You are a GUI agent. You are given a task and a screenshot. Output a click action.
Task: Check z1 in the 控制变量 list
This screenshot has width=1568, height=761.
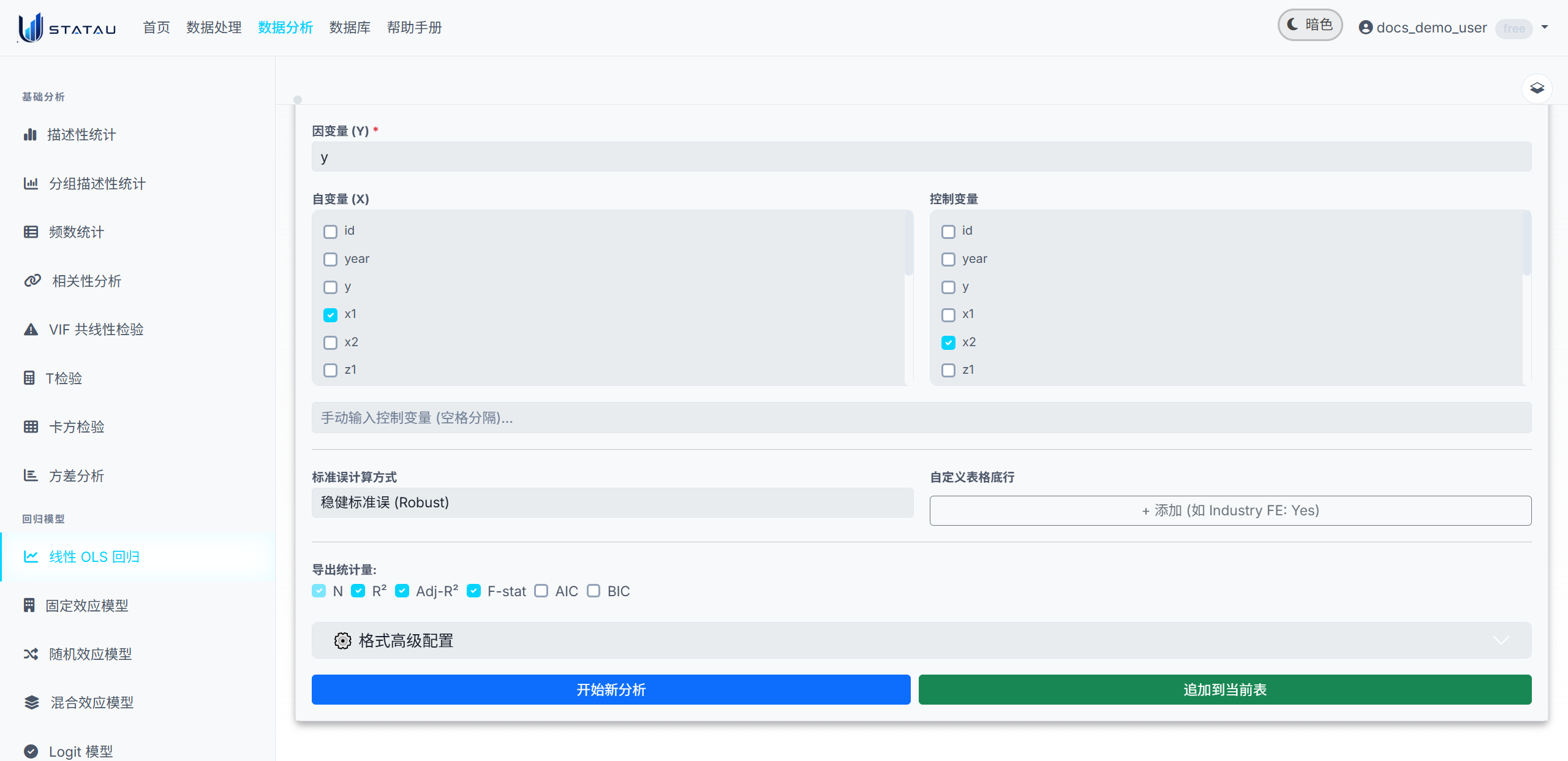click(948, 370)
